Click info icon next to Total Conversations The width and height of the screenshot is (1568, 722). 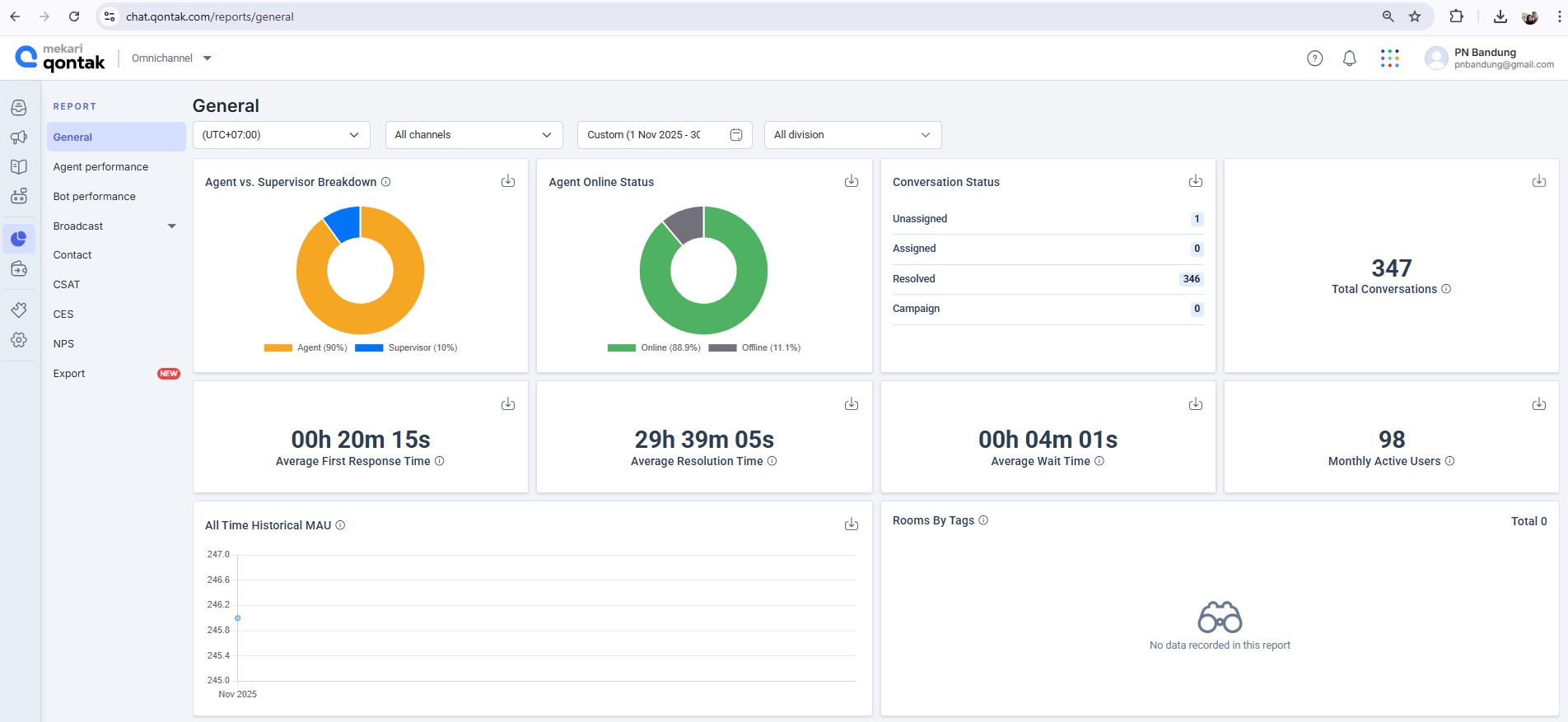1446,289
